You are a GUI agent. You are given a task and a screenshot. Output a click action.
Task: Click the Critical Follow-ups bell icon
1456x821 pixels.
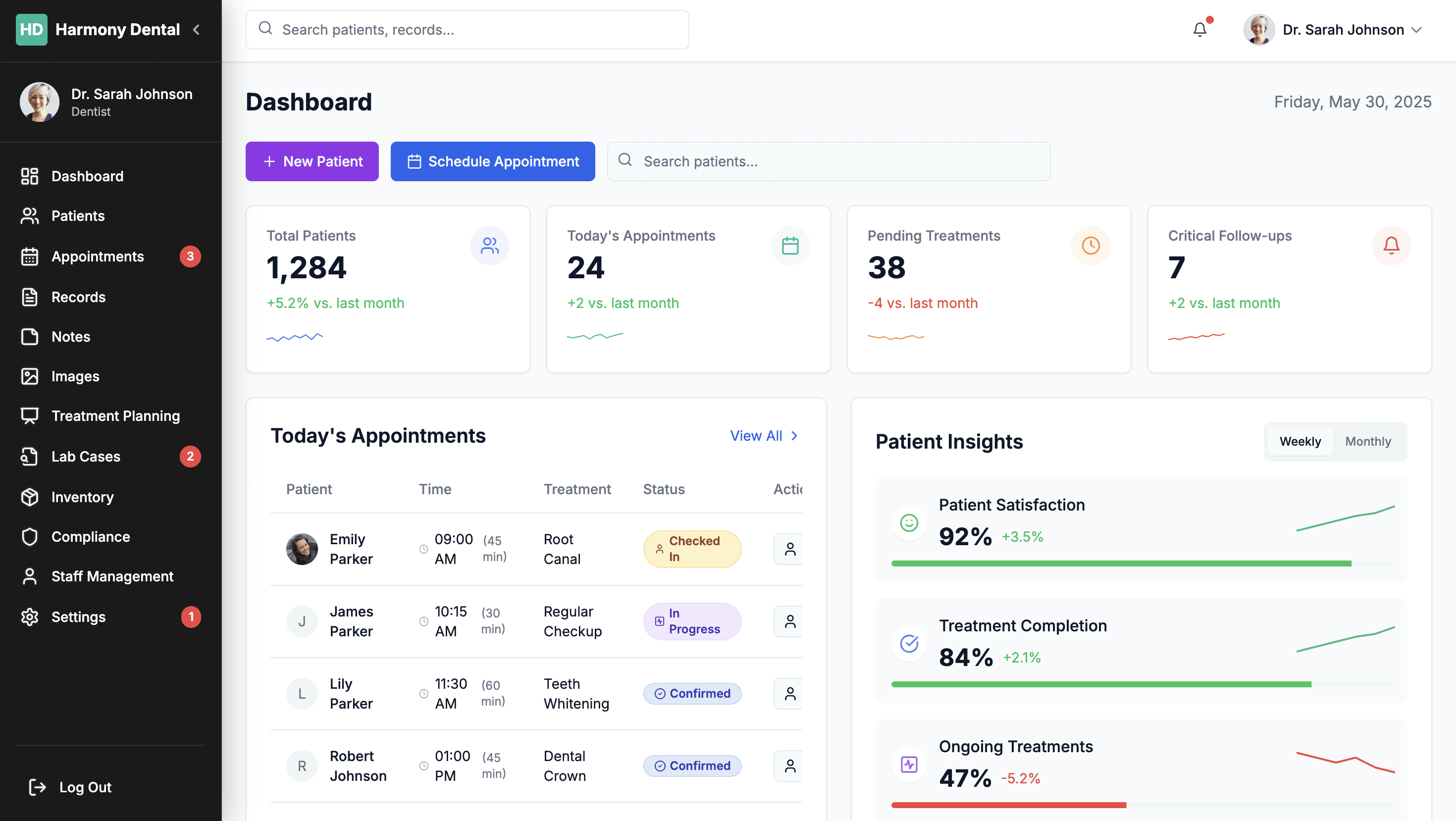[x=1392, y=246]
